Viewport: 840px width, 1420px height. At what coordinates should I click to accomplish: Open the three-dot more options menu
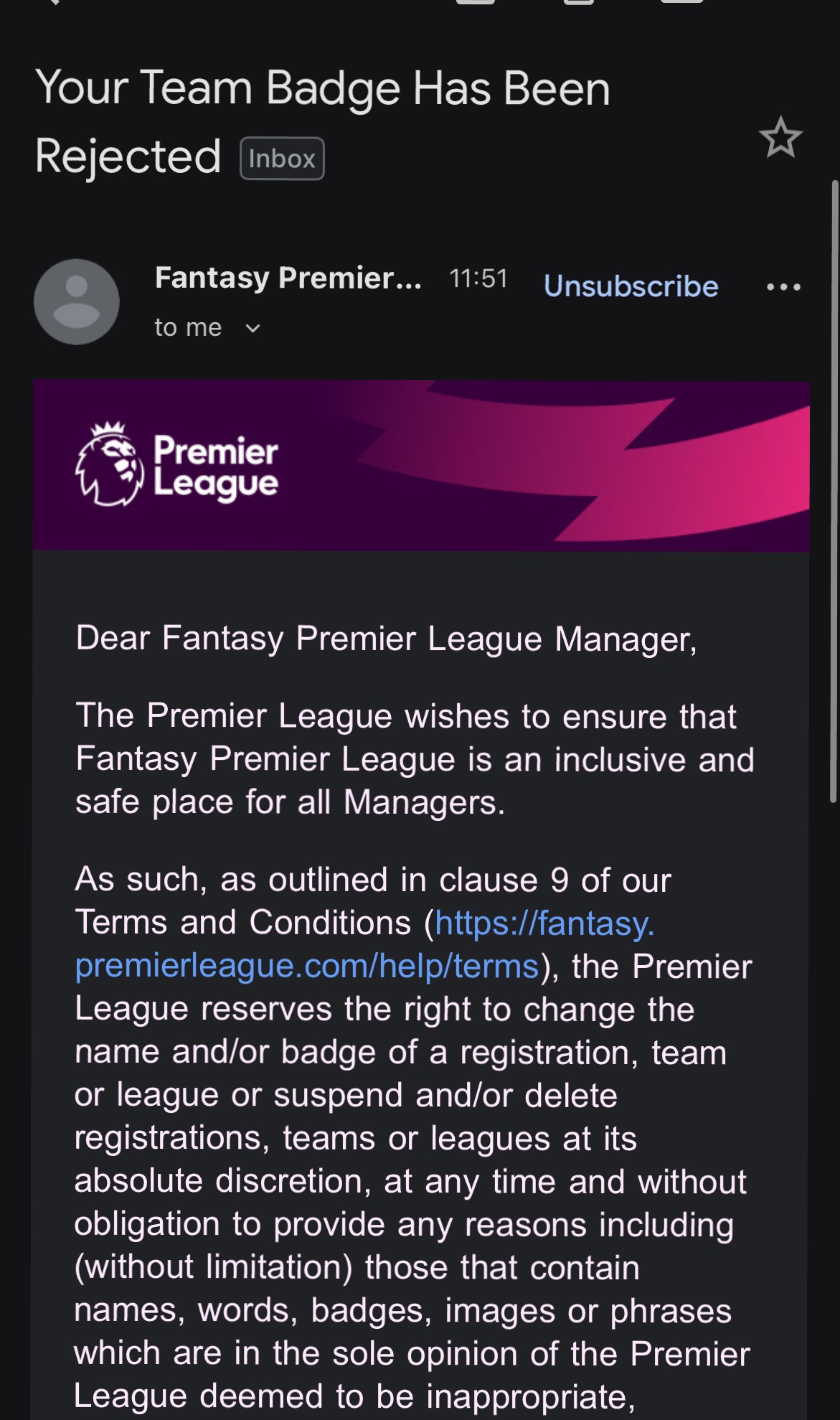(x=783, y=287)
